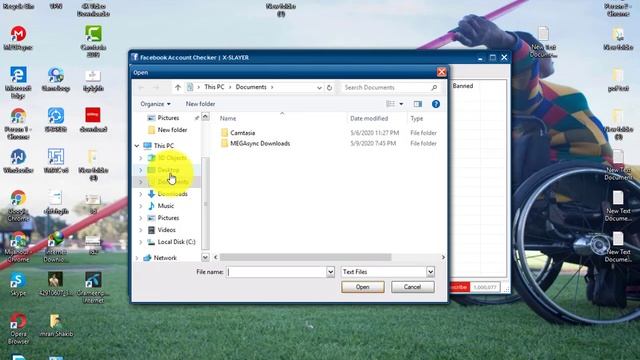Open Microsoft Edge desktop shortcut
Viewport: 640px width, 360px height.
[x=18, y=82]
